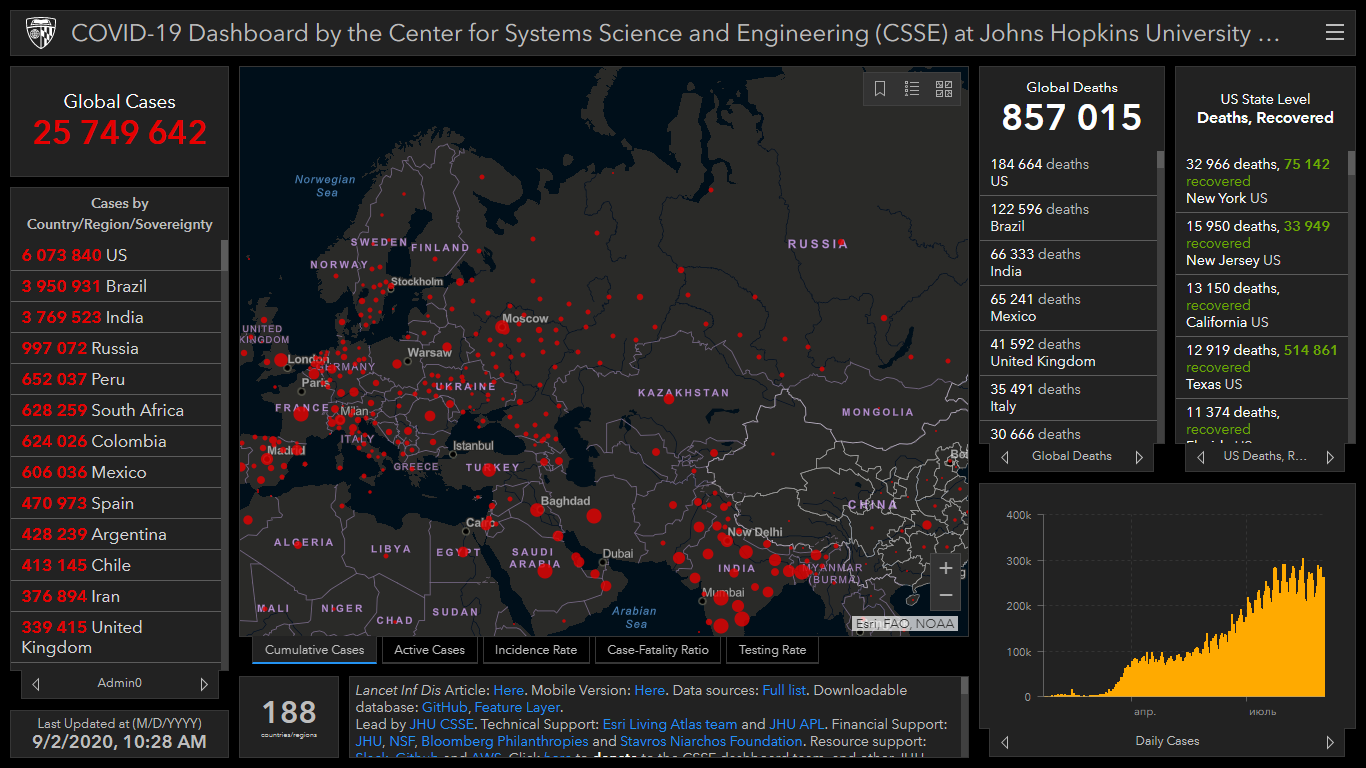
Task: Switch to next chart after Daily Cases
Action: point(1330,742)
